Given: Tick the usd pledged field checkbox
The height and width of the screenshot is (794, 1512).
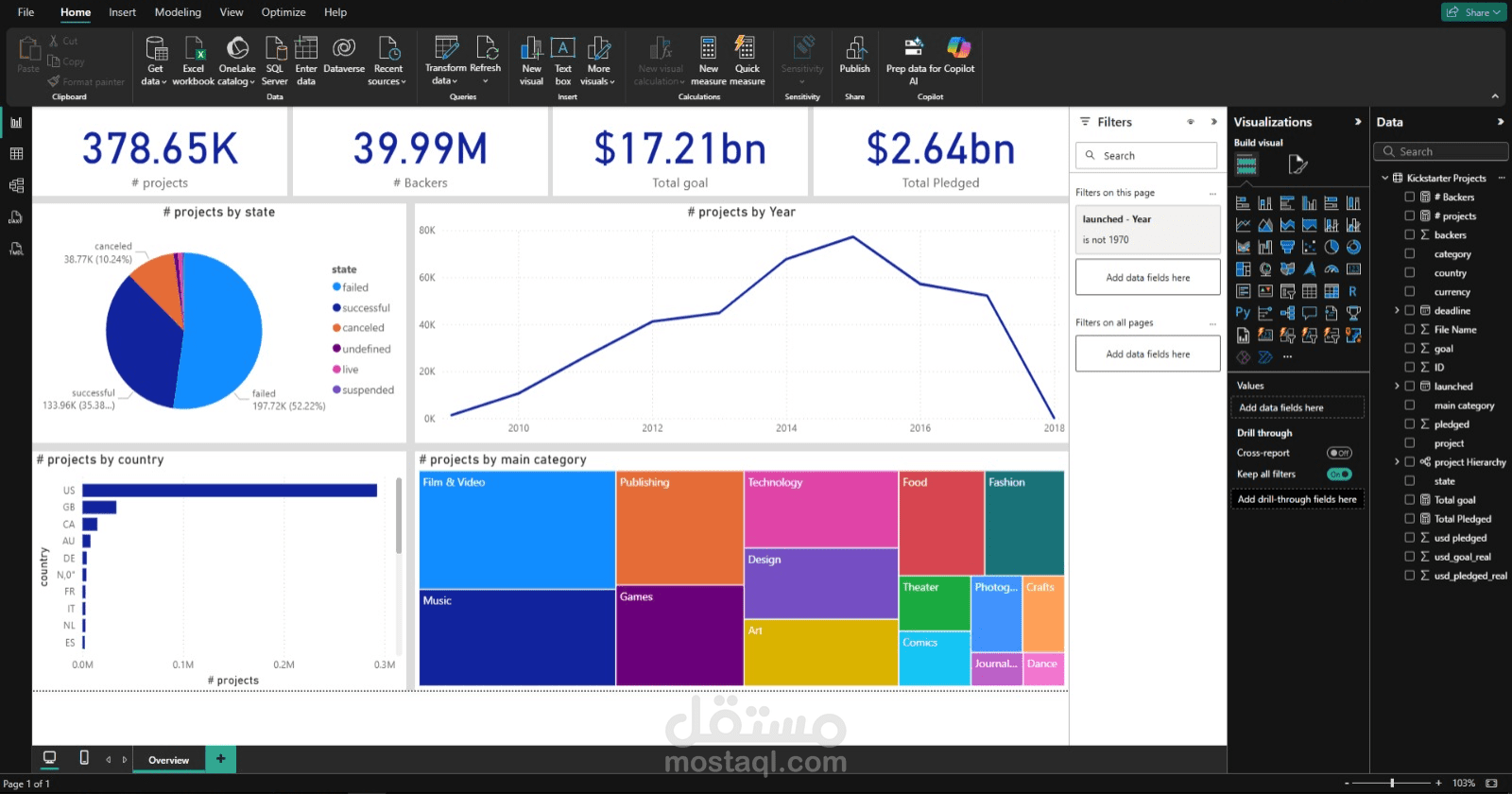Looking at the screenshot, I should click(x=1409, y=537).
